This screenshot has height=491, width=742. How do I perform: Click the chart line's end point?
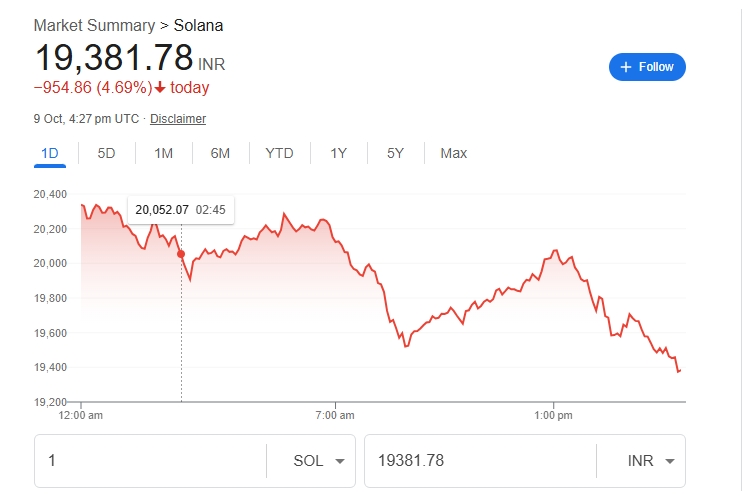click(680, 372)
